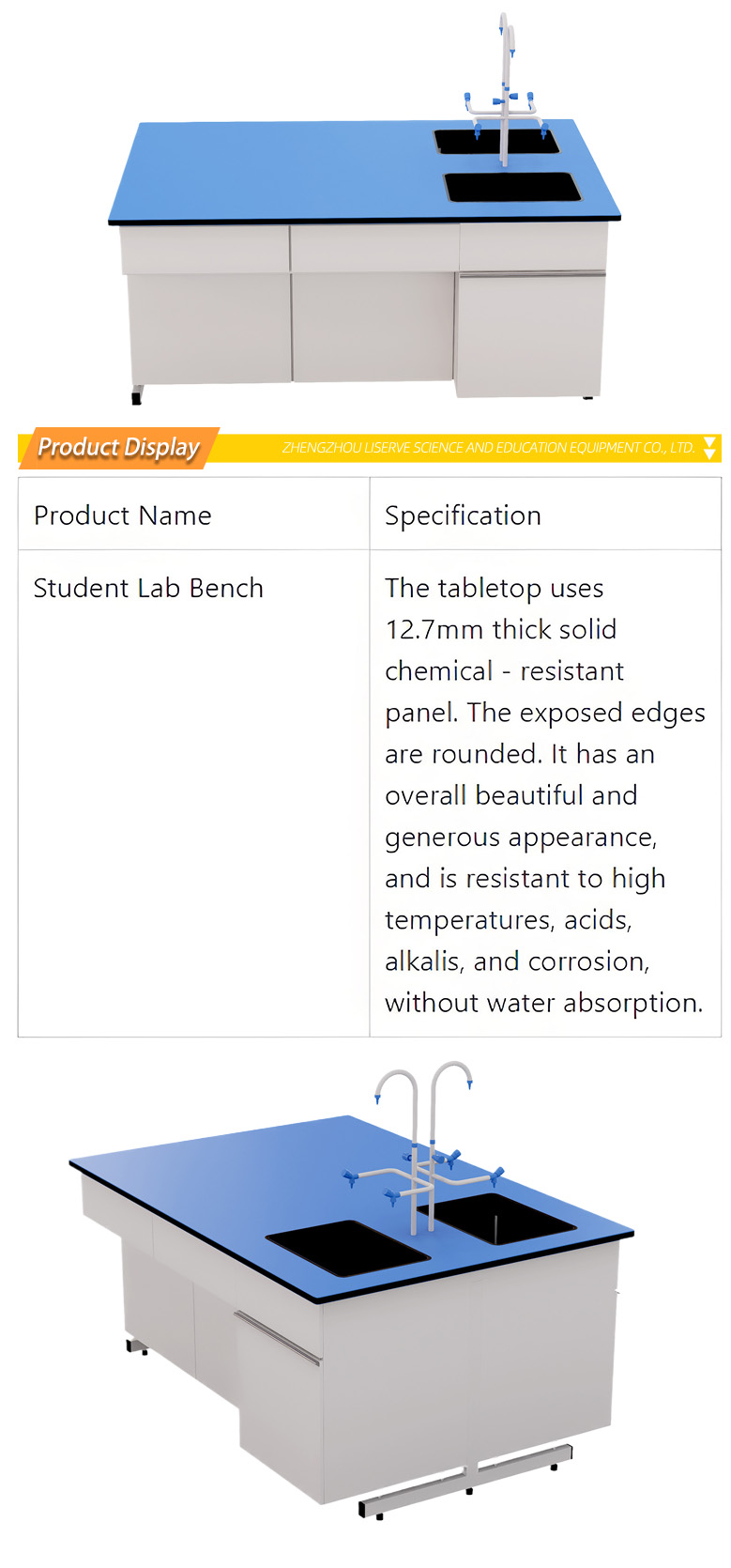Click the Product Display orange banner label
The image size is (731, 1568).
pos(119,447)
